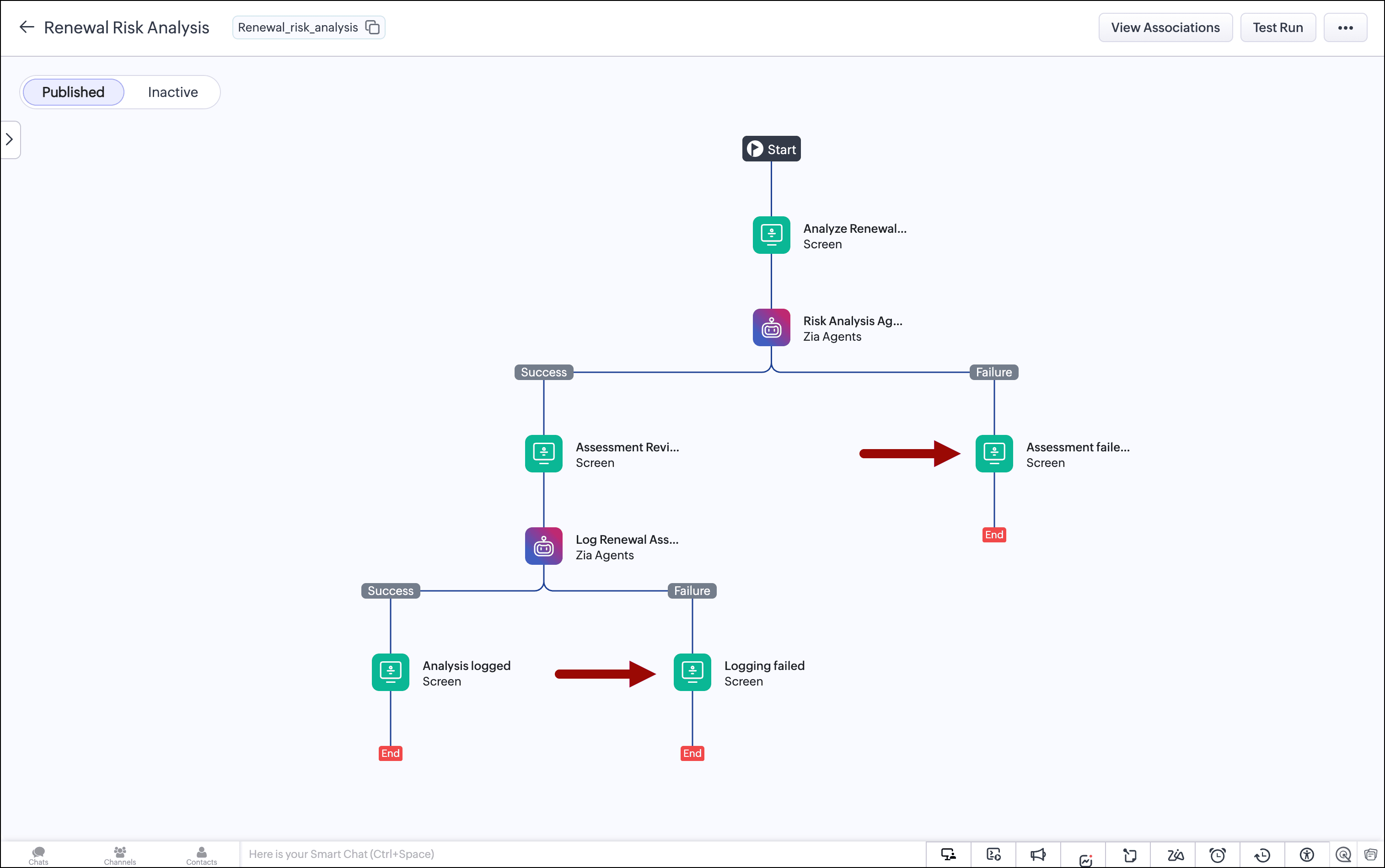The width and height of the screenshot is (1385, 868).
Task: Open the accessibility icon
Action: coord(1307,855)
